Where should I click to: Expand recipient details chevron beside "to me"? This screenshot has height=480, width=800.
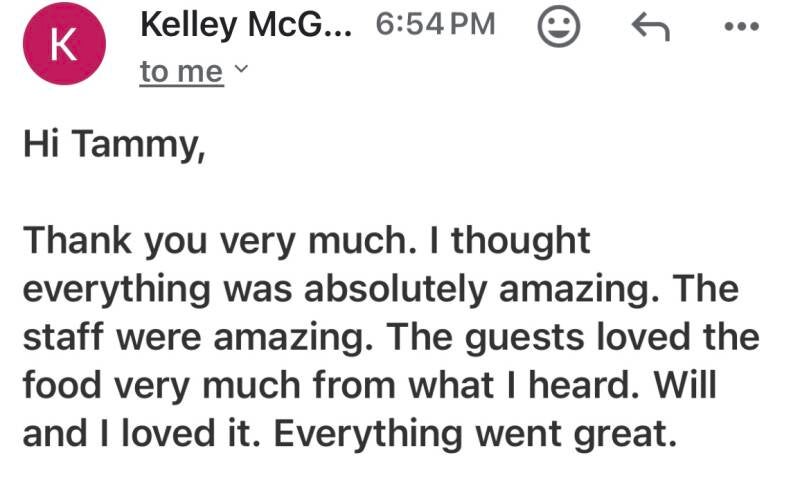240,69
